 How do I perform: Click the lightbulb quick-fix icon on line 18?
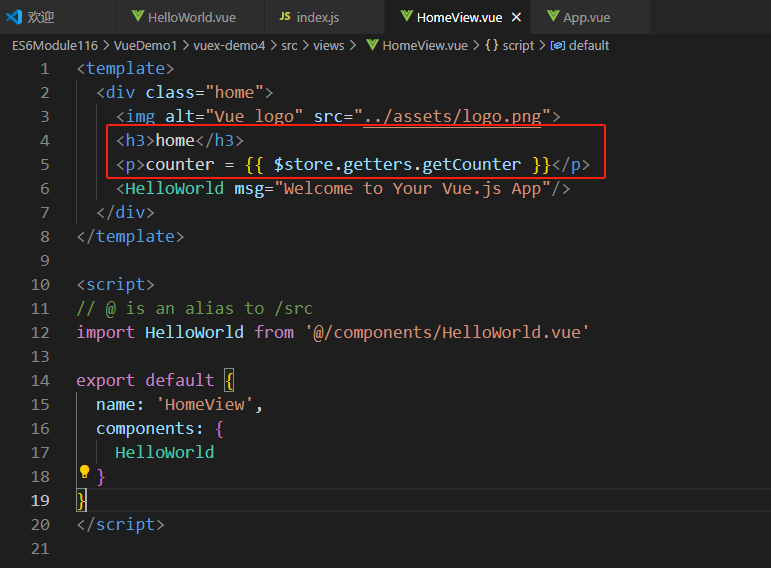(x=85, y=472)
